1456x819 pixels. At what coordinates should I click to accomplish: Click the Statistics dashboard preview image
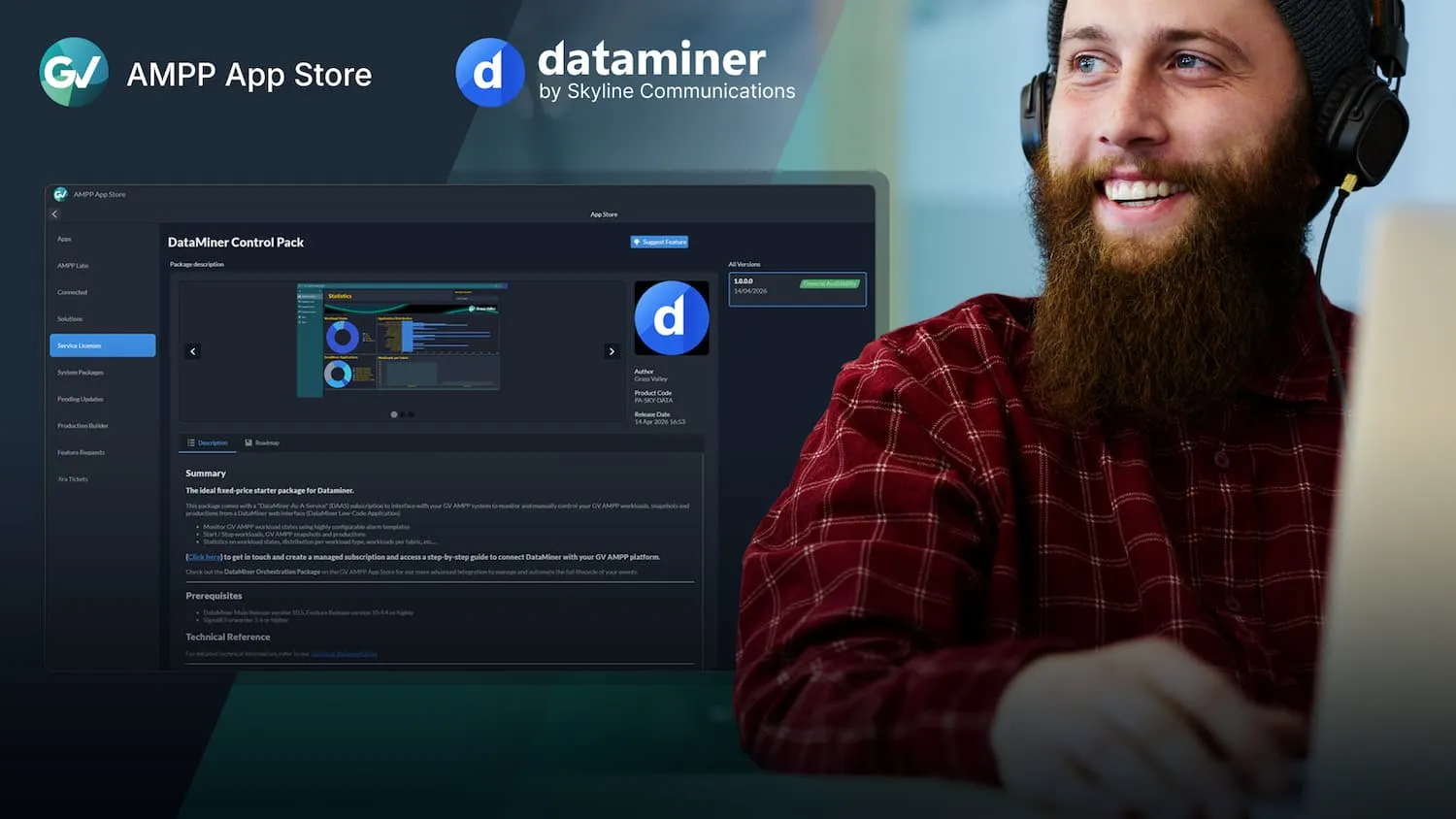click(401, 340)
